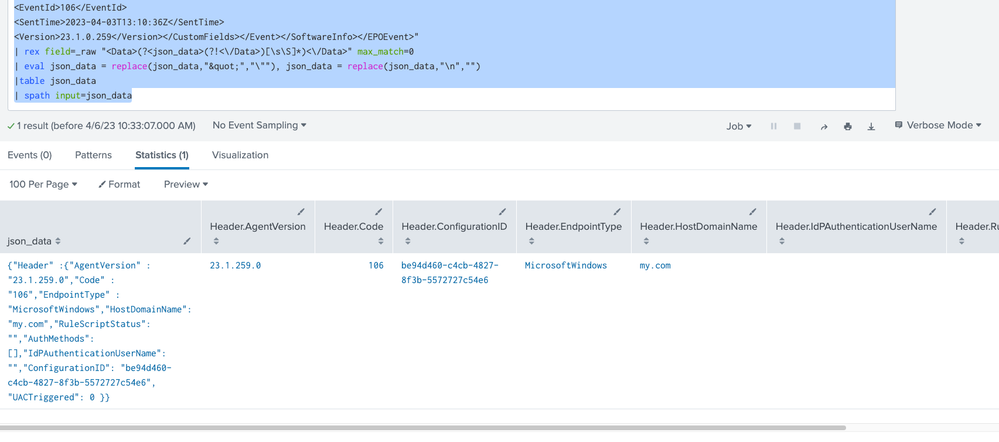Export results with the download icon
The height and width of the screenshot is (442, 999).
tap(871, 127)
